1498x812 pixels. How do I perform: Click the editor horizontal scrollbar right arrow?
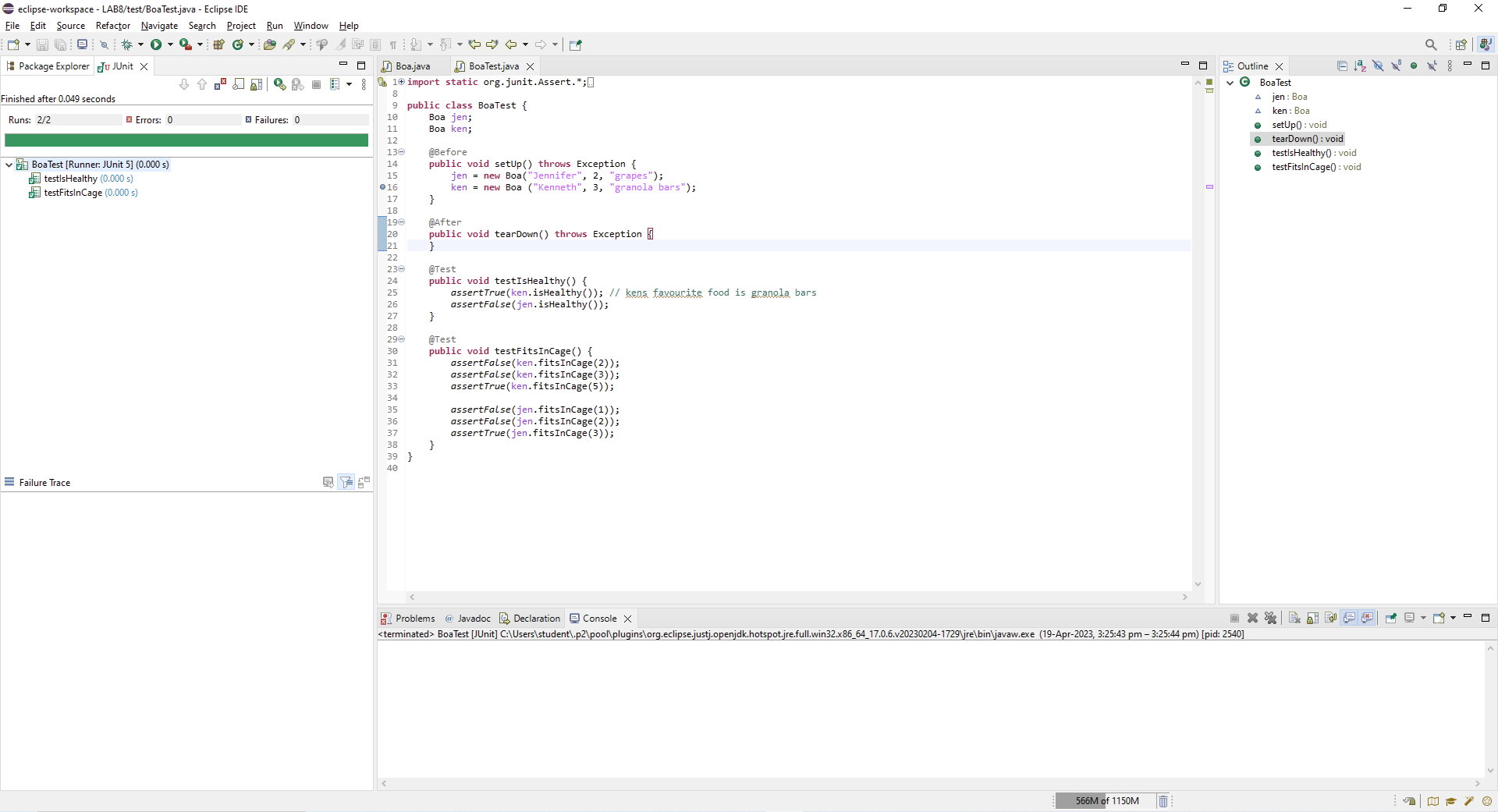[1184, 597]
